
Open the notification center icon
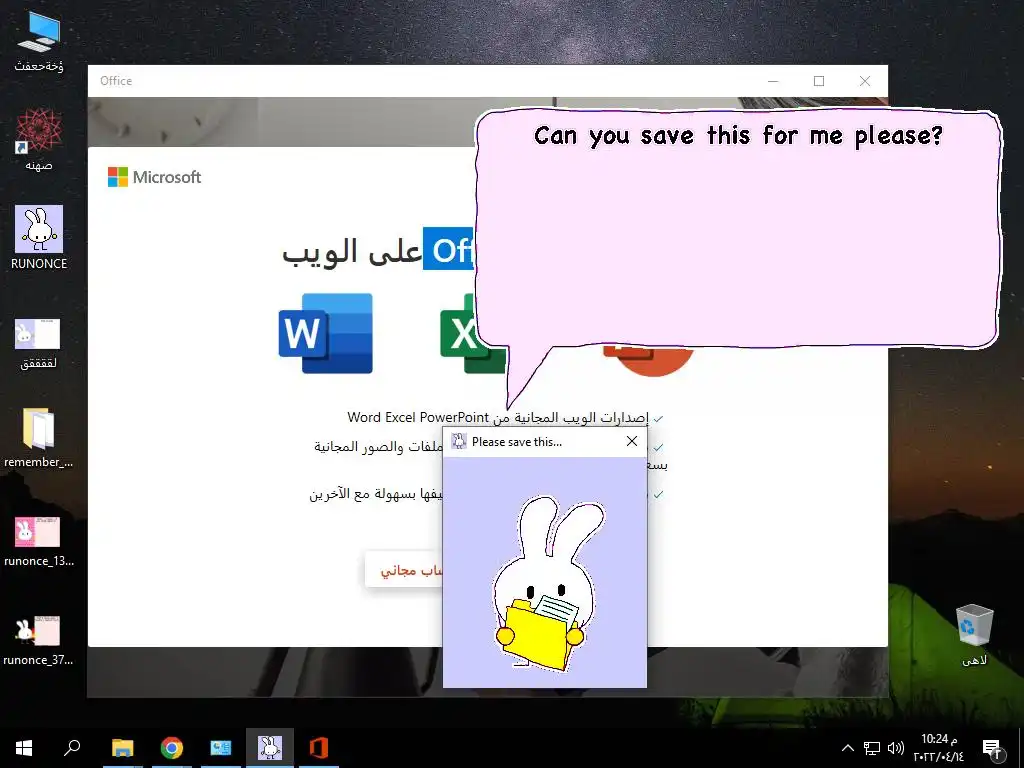coord(992,748)
